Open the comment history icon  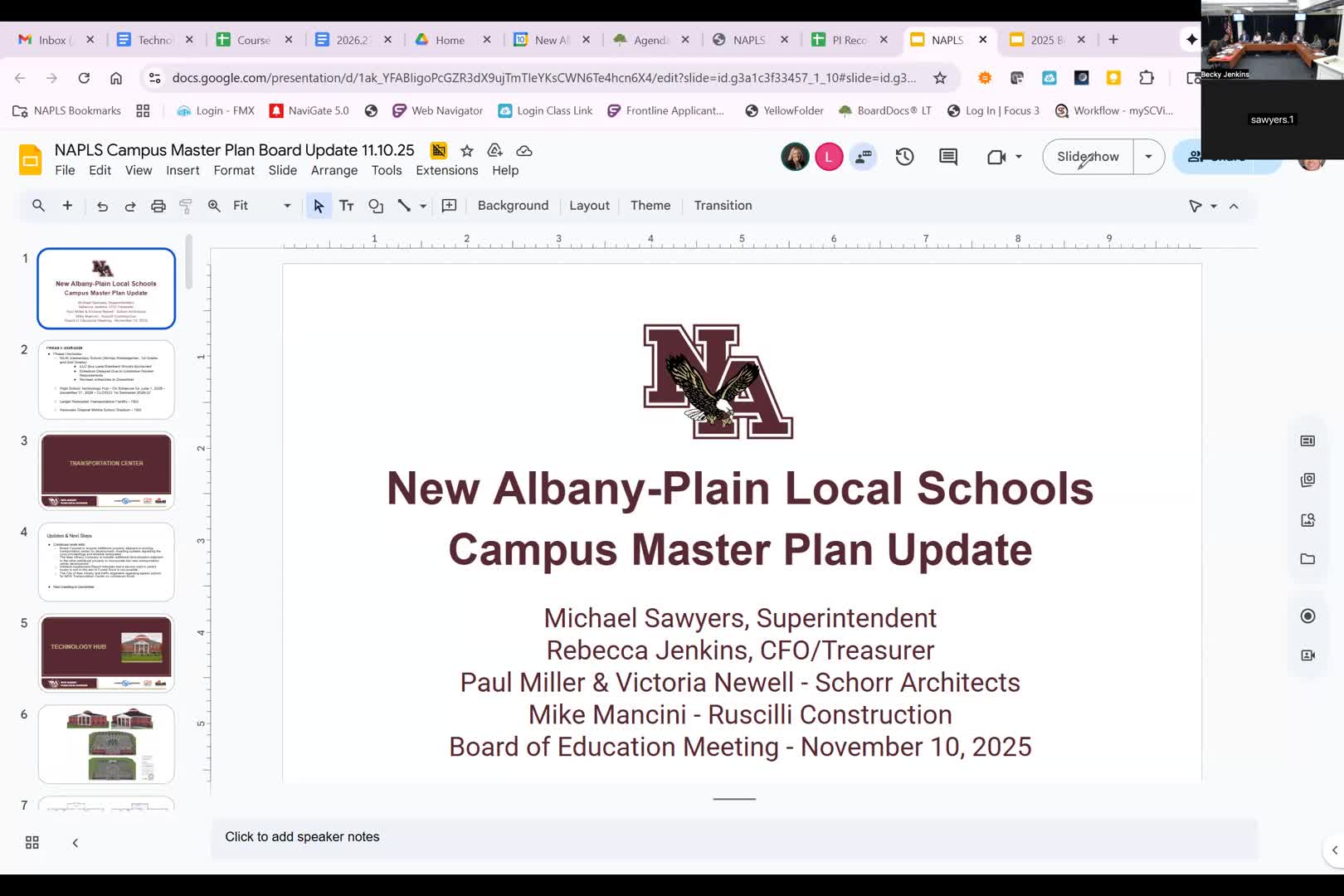click(948, 157)
